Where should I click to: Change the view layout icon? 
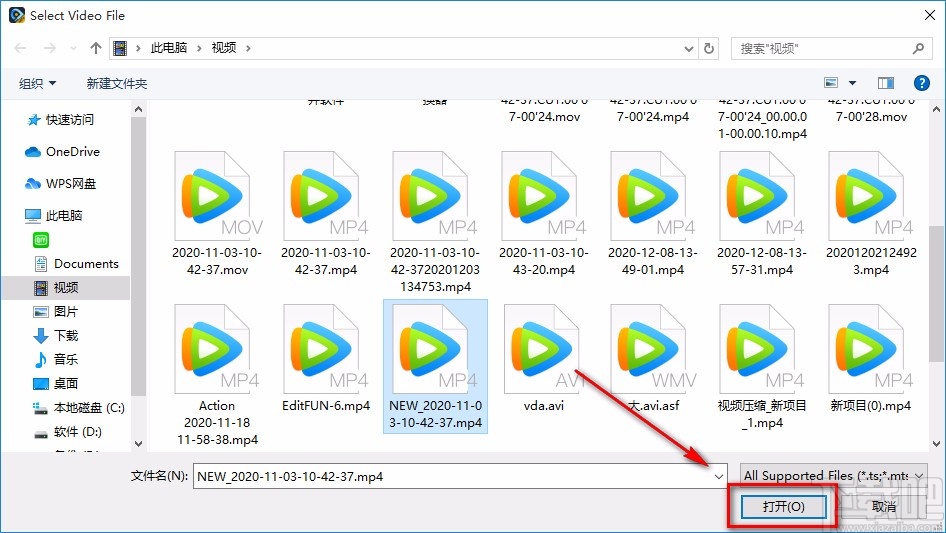click(x=831, y=83)
